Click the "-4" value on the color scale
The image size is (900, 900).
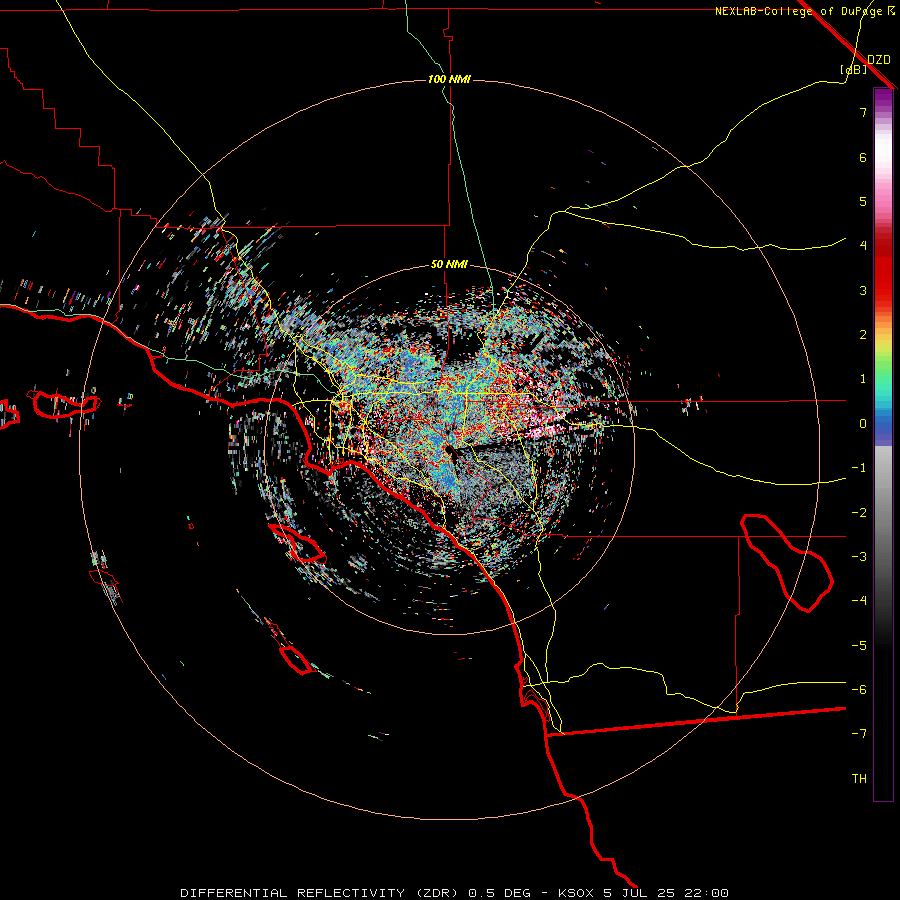(x=859, y=601)
